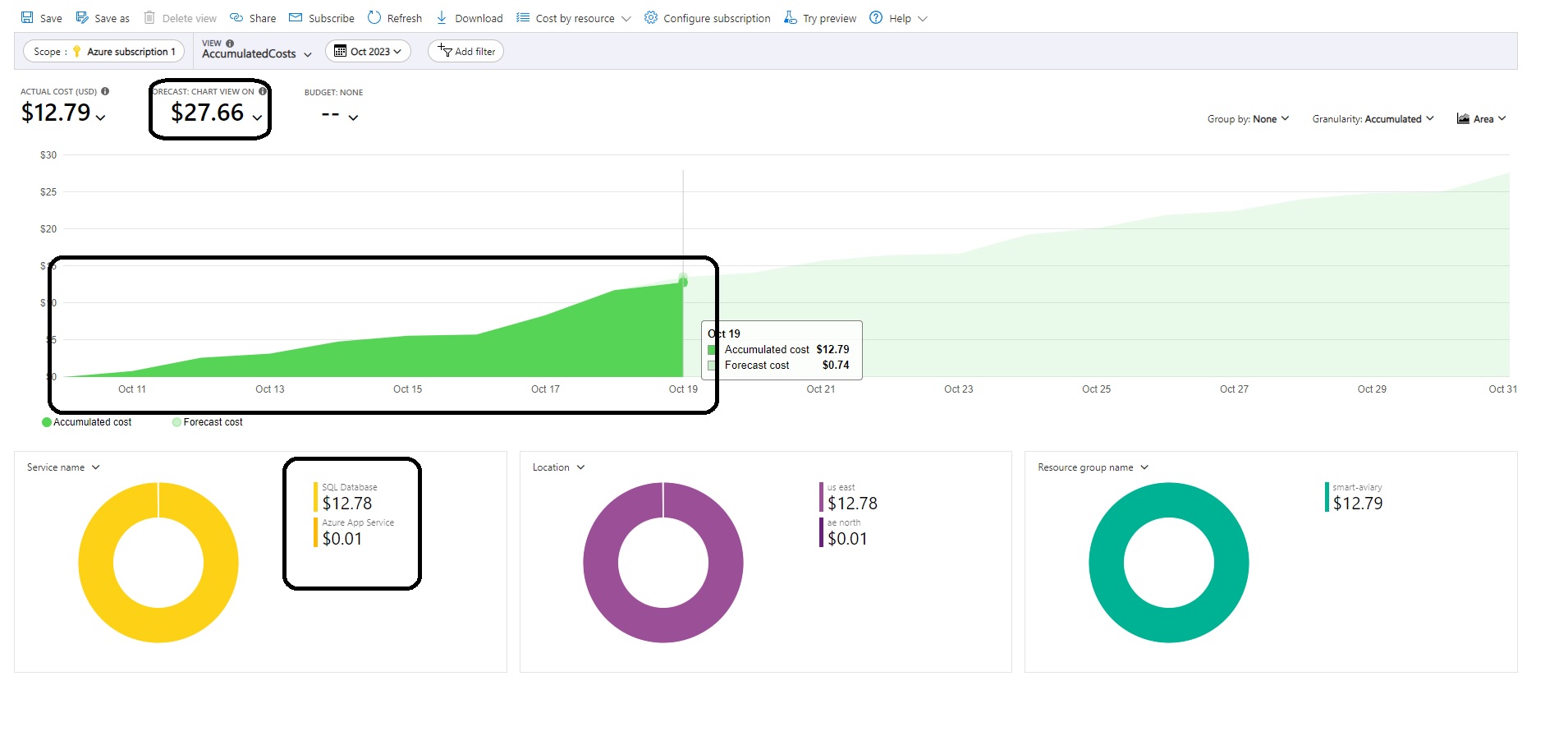
Task: Open the Group by None dropdown
Action: 1248,119
